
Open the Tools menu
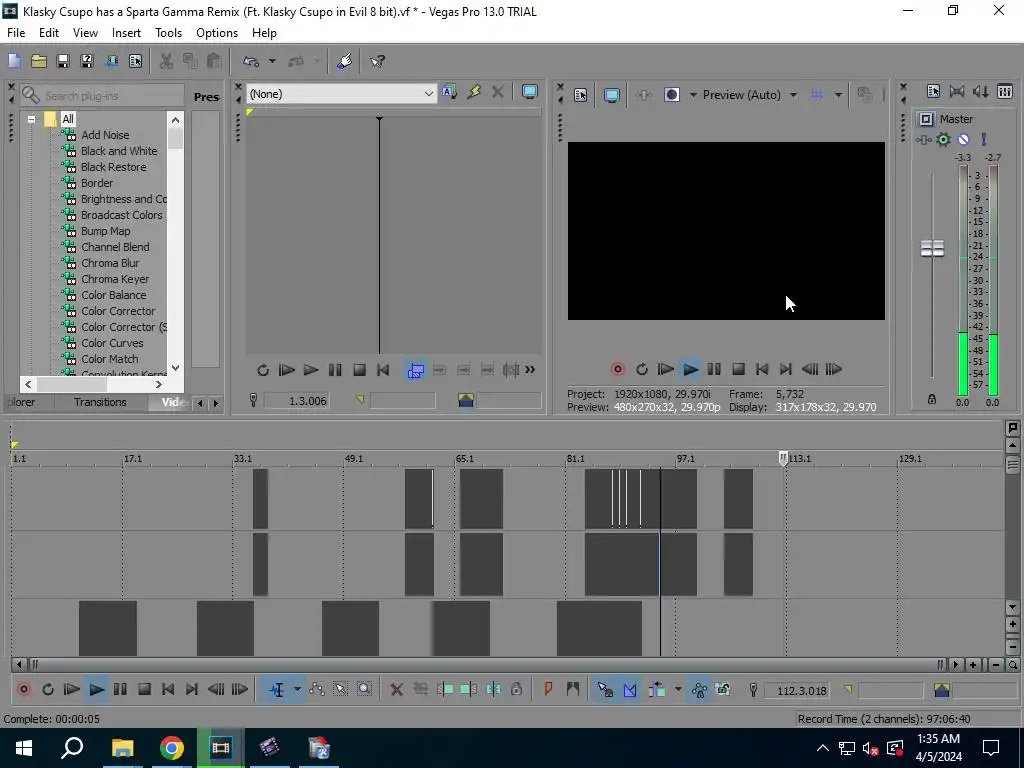point(168,33)
